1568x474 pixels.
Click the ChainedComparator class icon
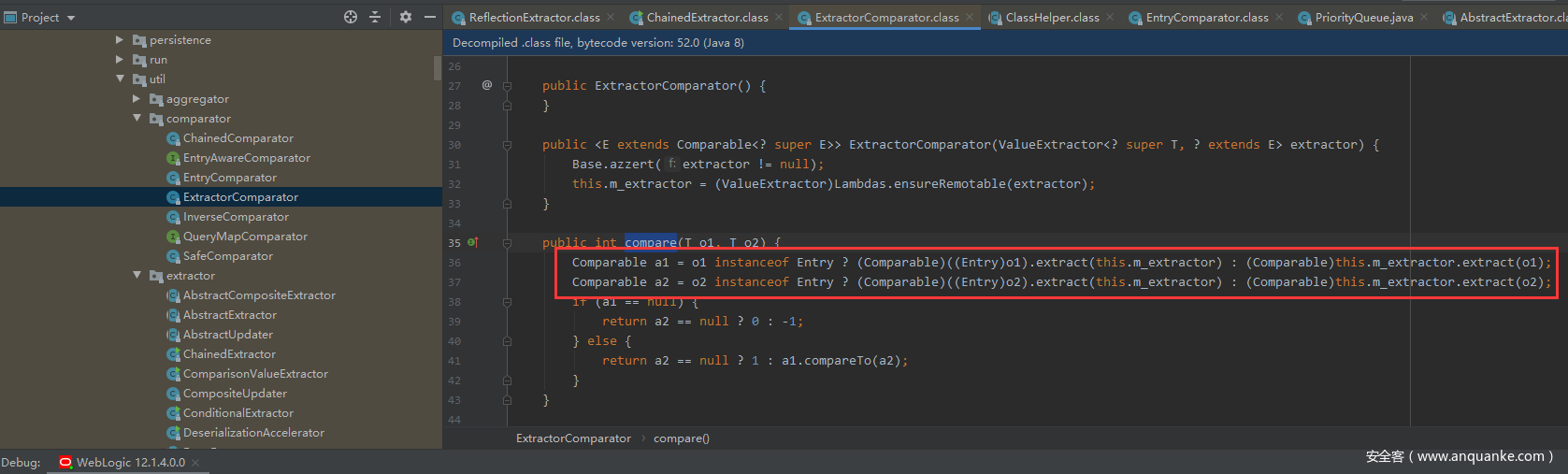pyautogui.click(x=173, y=138)
